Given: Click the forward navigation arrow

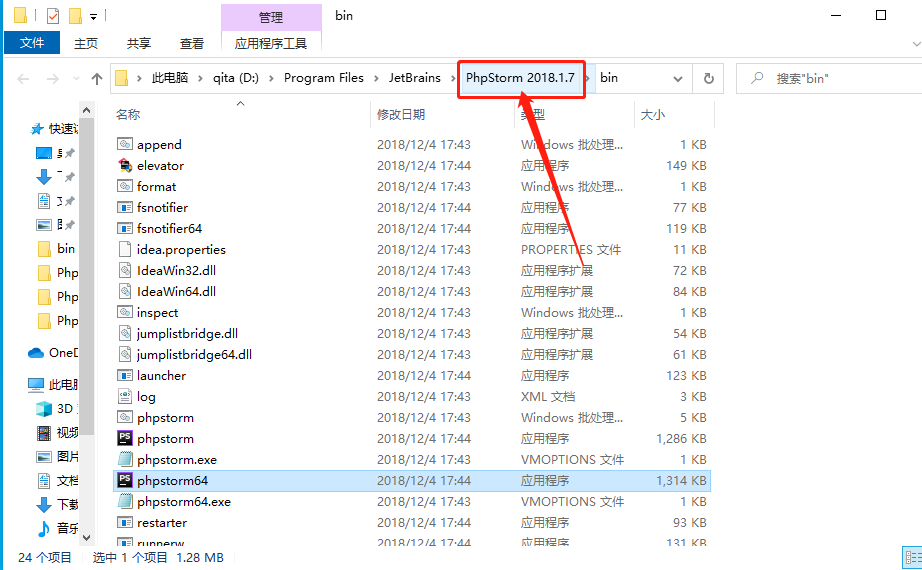Looking at the screenshot, I should pyautogui.click(x=52, y=78).
